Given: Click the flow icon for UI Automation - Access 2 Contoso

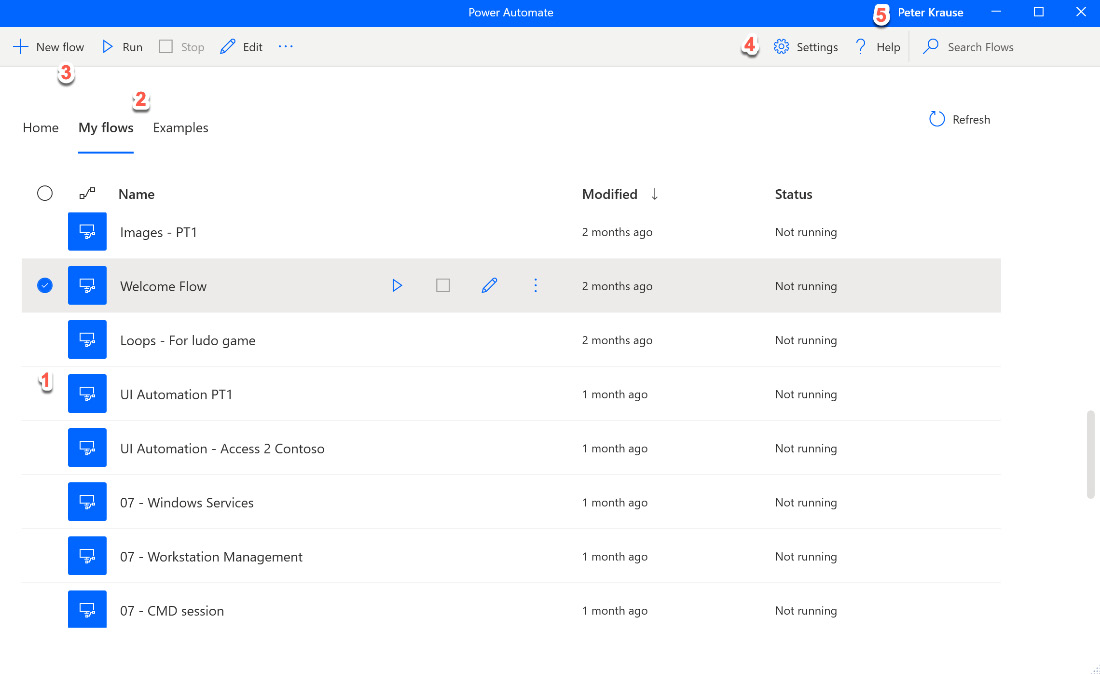Looking at the screenshot, I should pyautogui.click(x=87, y=447).
